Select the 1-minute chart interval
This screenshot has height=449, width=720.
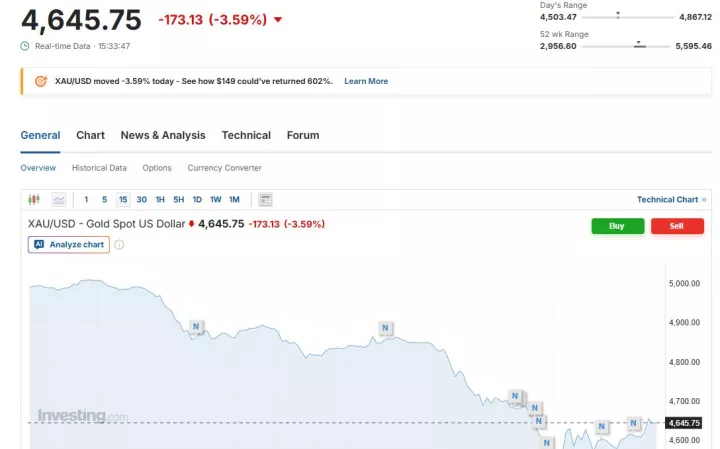[x=86, y=200]
